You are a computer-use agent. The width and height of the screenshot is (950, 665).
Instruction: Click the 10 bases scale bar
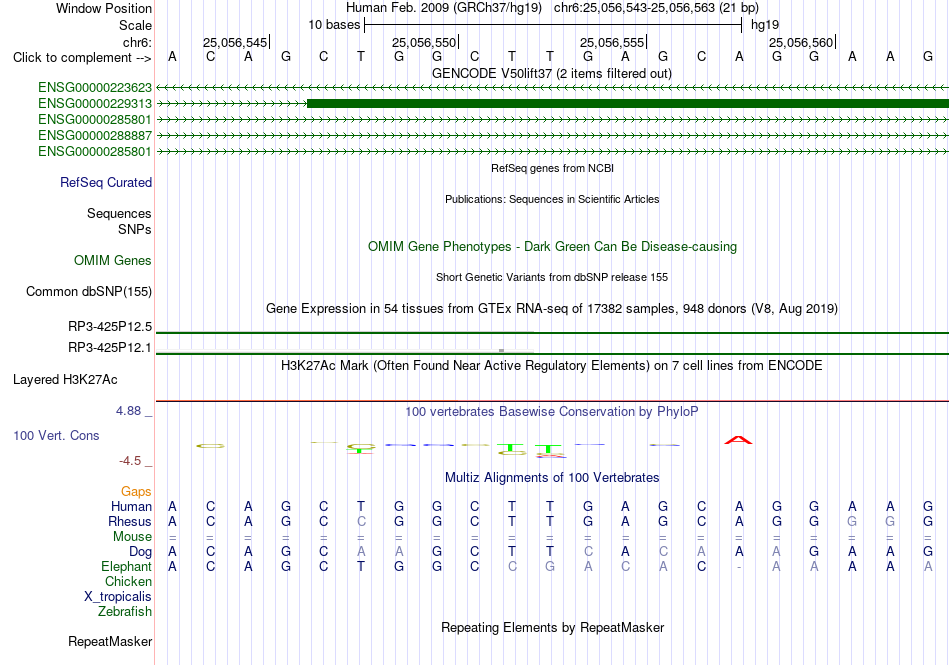553,25
